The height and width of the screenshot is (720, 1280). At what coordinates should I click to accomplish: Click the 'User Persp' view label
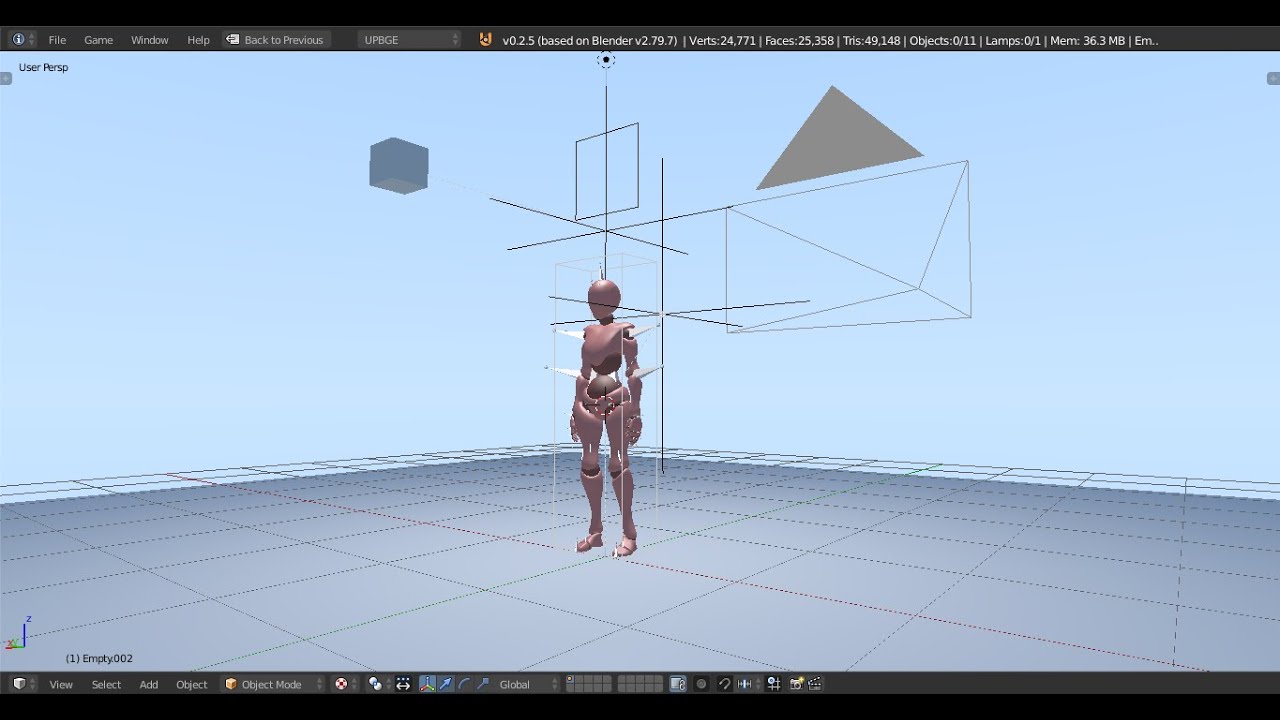[43, 67]
